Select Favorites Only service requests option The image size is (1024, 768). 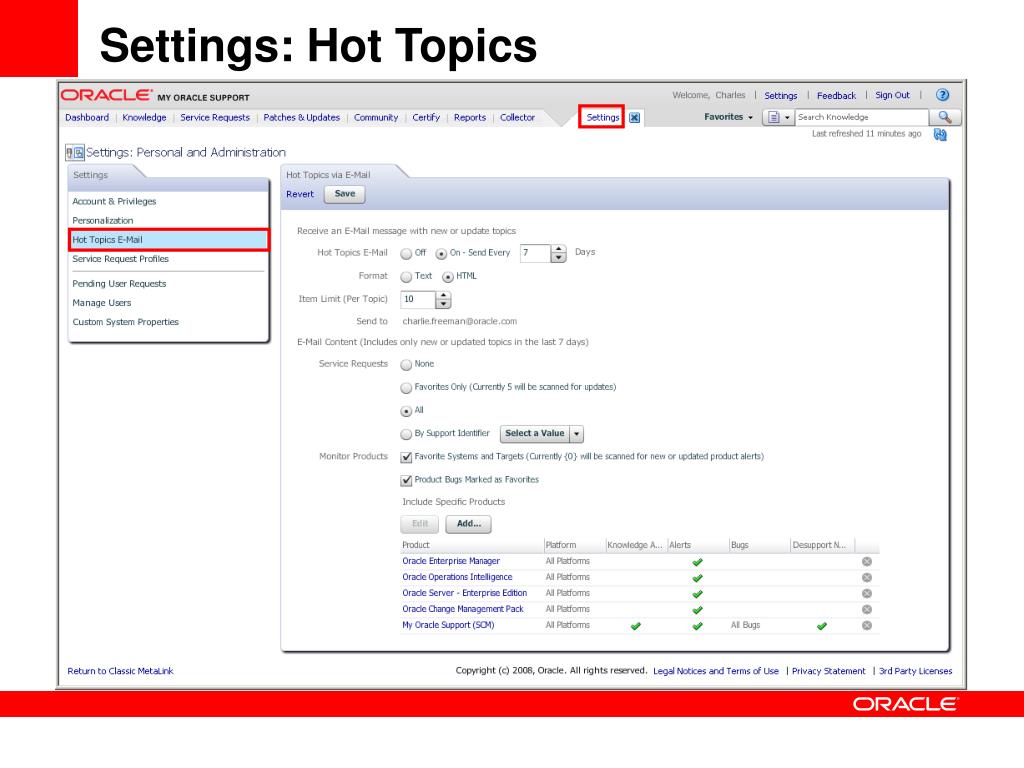tap(406, 388)
